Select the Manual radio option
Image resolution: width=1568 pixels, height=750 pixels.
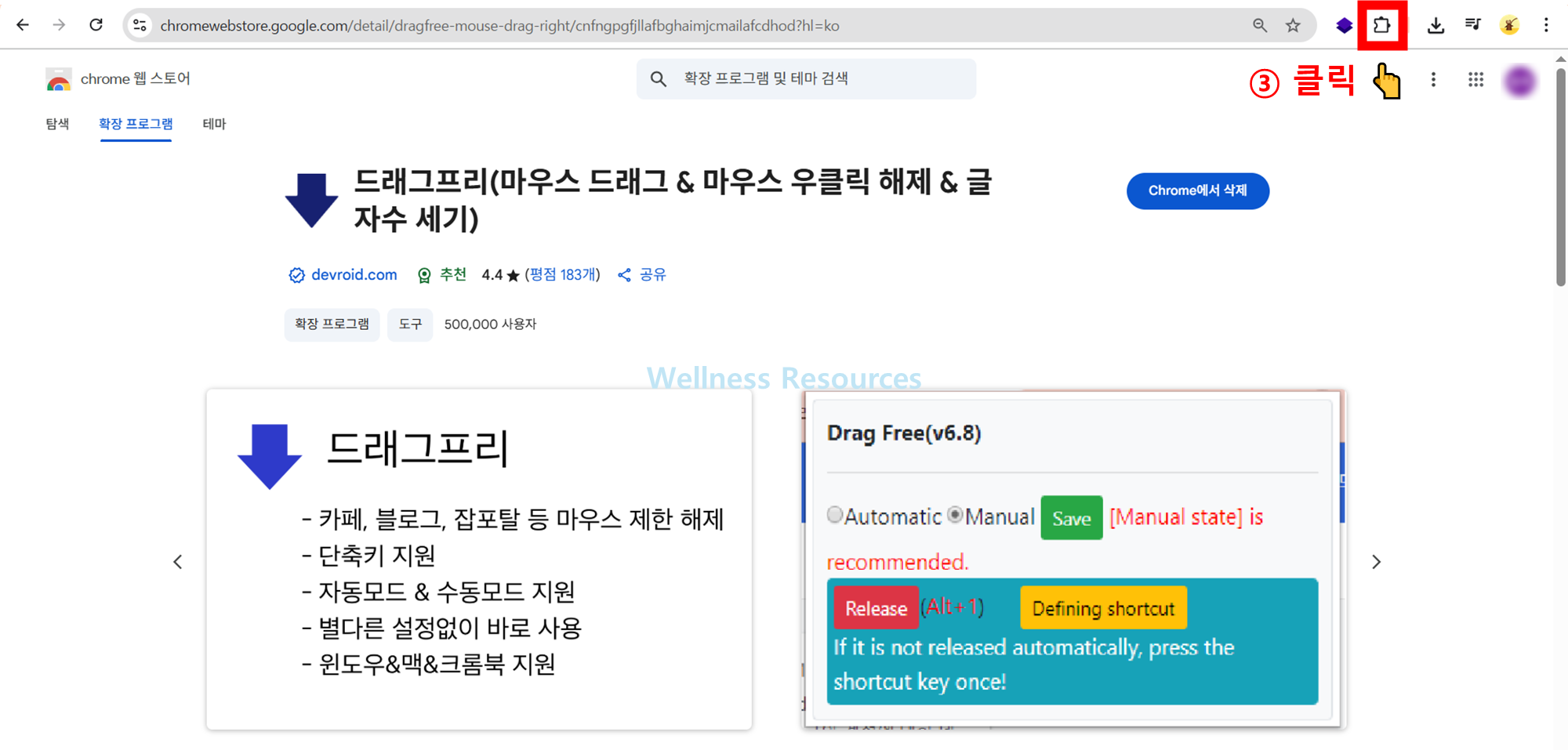pyautogui.click(x=955, y=515)
